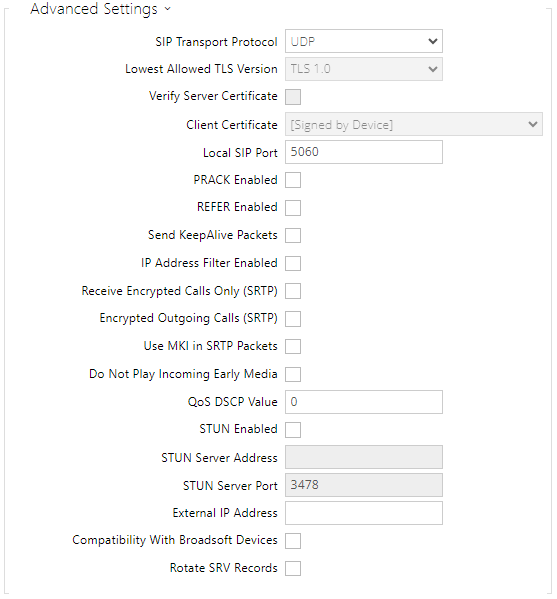557x599 pixels.
Task: Check Encrypted Outgoing Calls (SRTP)
Action: [293, 319]
